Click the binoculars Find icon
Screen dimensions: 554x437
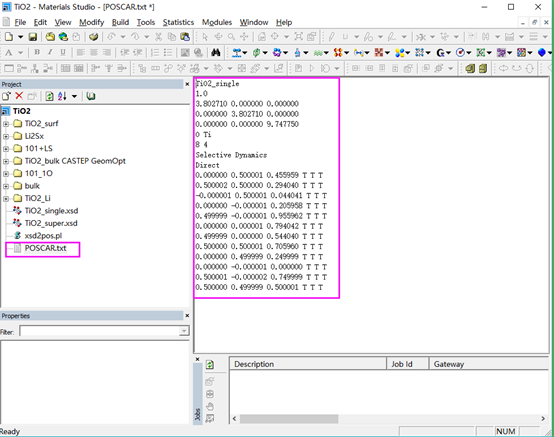point(216,53)
